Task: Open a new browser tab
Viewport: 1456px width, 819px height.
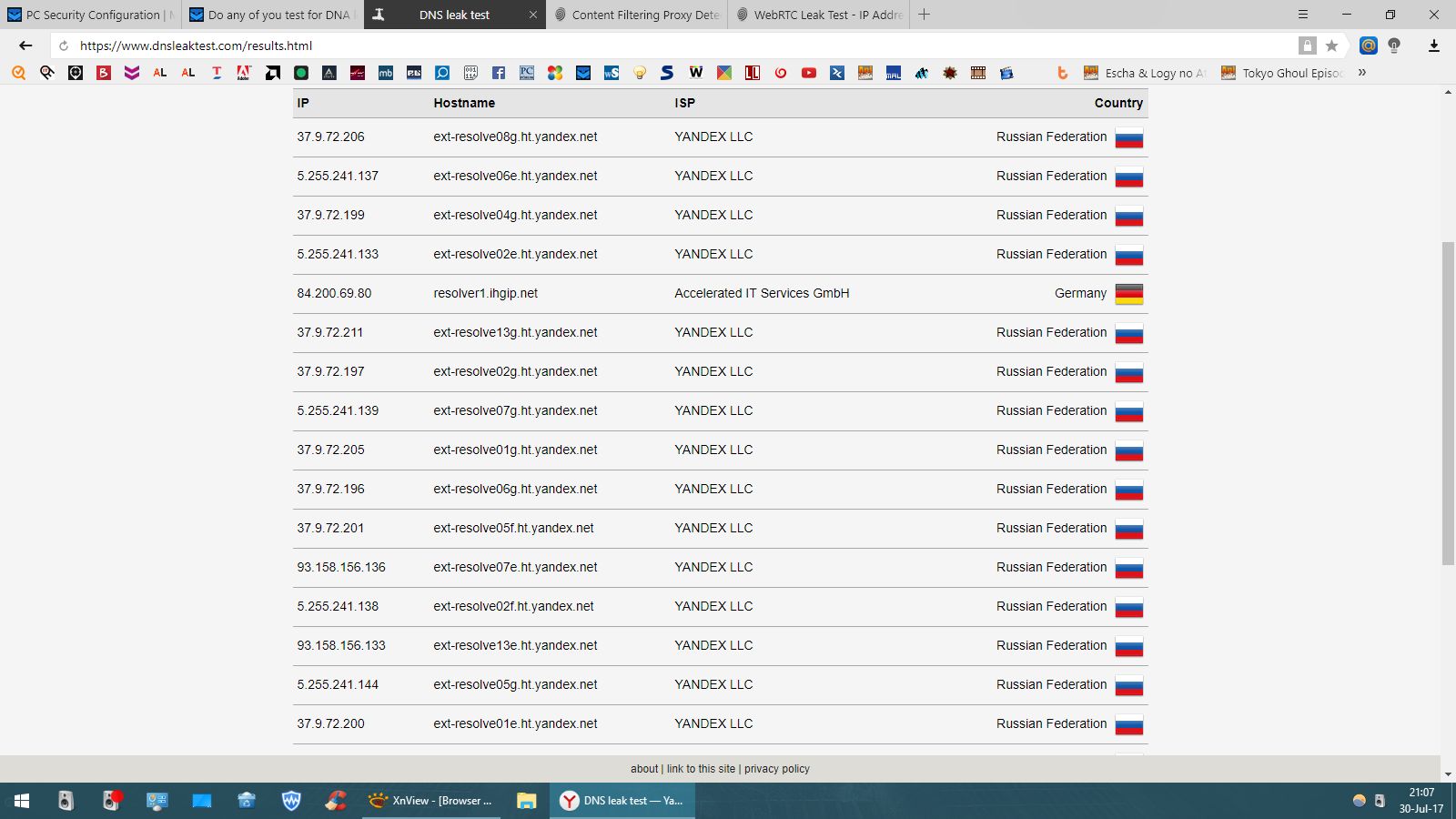Action: point(925,15)
